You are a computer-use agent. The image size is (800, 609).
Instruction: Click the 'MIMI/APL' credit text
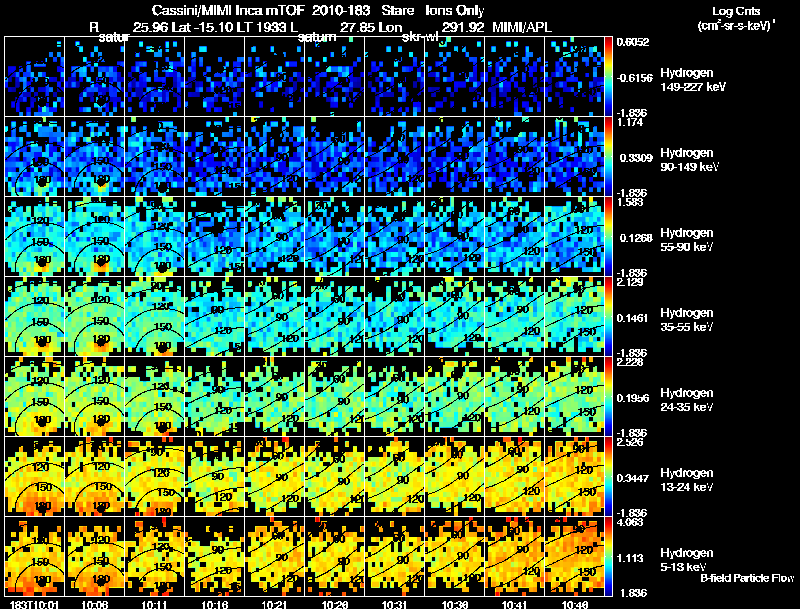point(522,27)
